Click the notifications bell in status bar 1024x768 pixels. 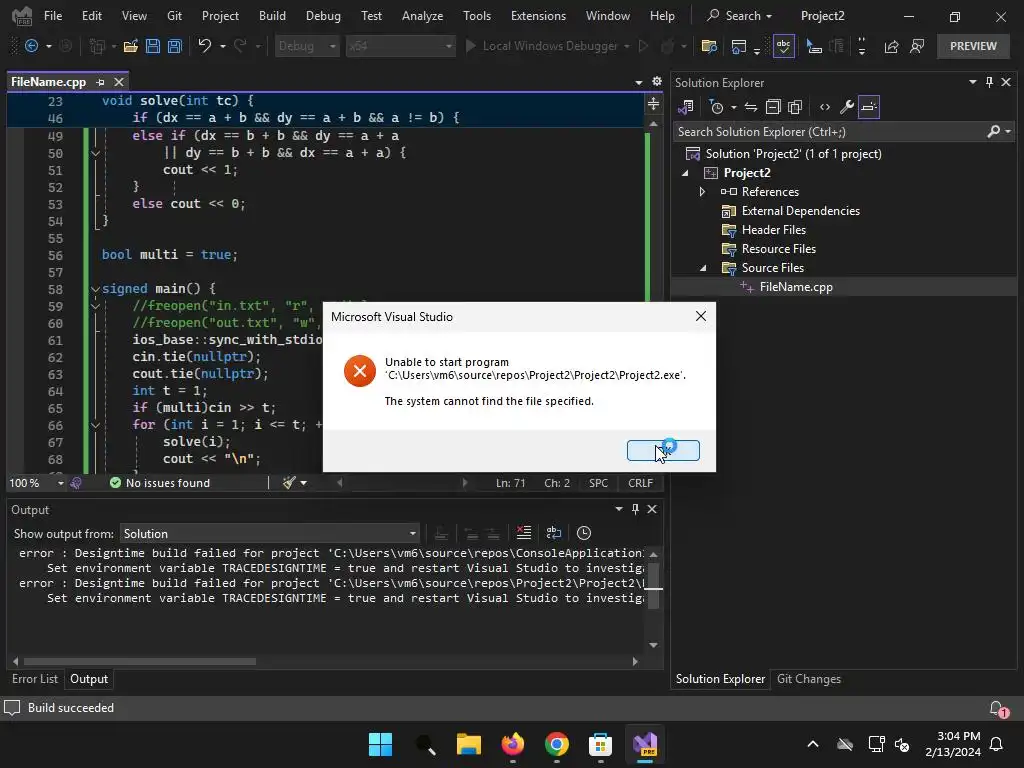tap(997, 709)
